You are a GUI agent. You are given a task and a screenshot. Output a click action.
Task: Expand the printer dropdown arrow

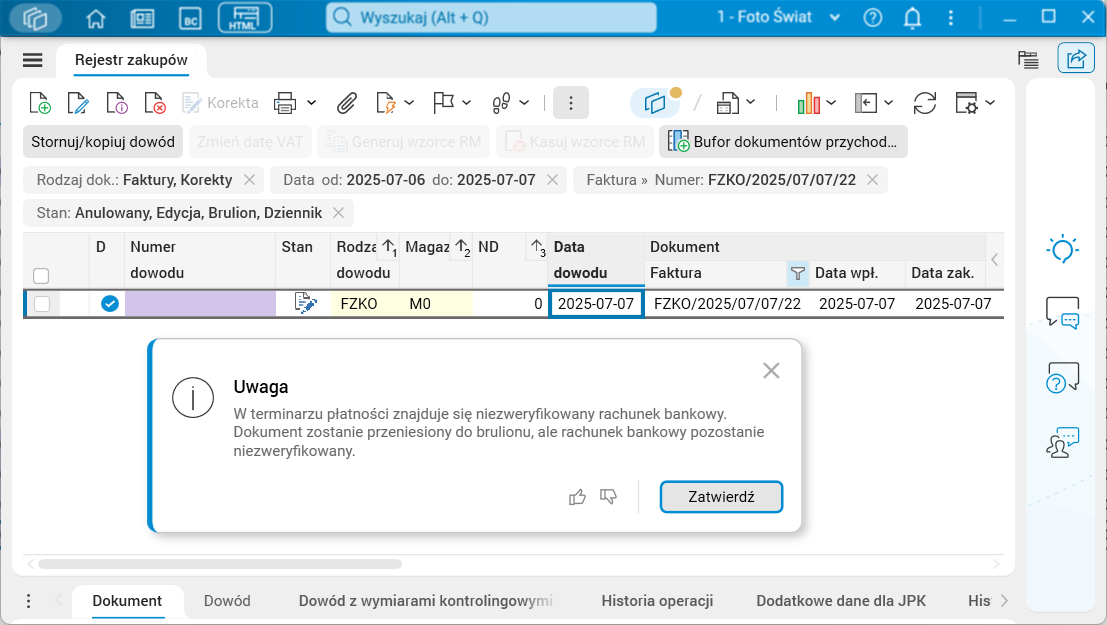coord(311,103)
